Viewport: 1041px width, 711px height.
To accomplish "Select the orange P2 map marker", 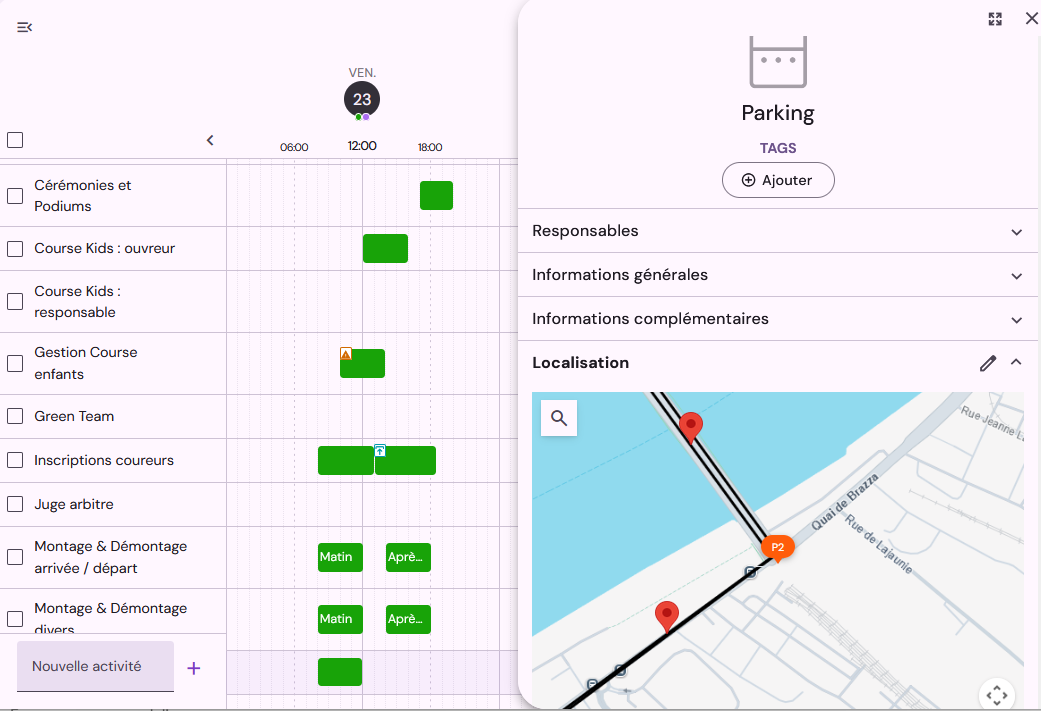I will (x=777, y=548).
